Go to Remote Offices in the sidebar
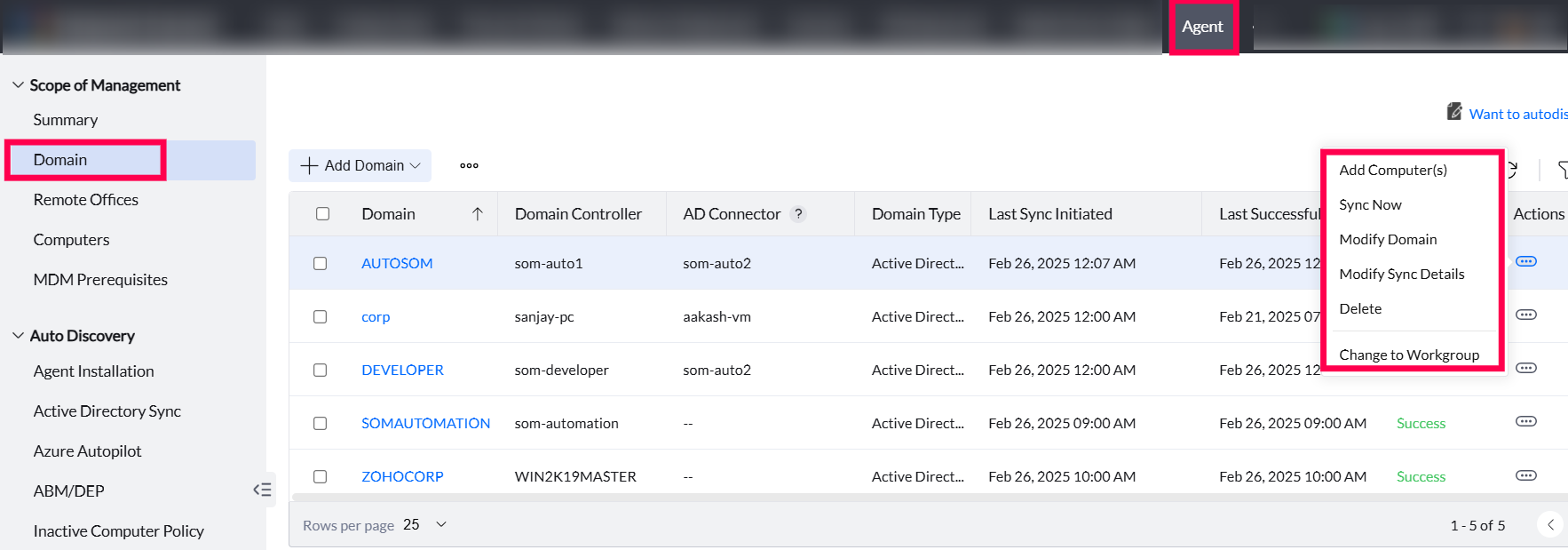The image size is (1568, 550). click(x=86, y=200)
